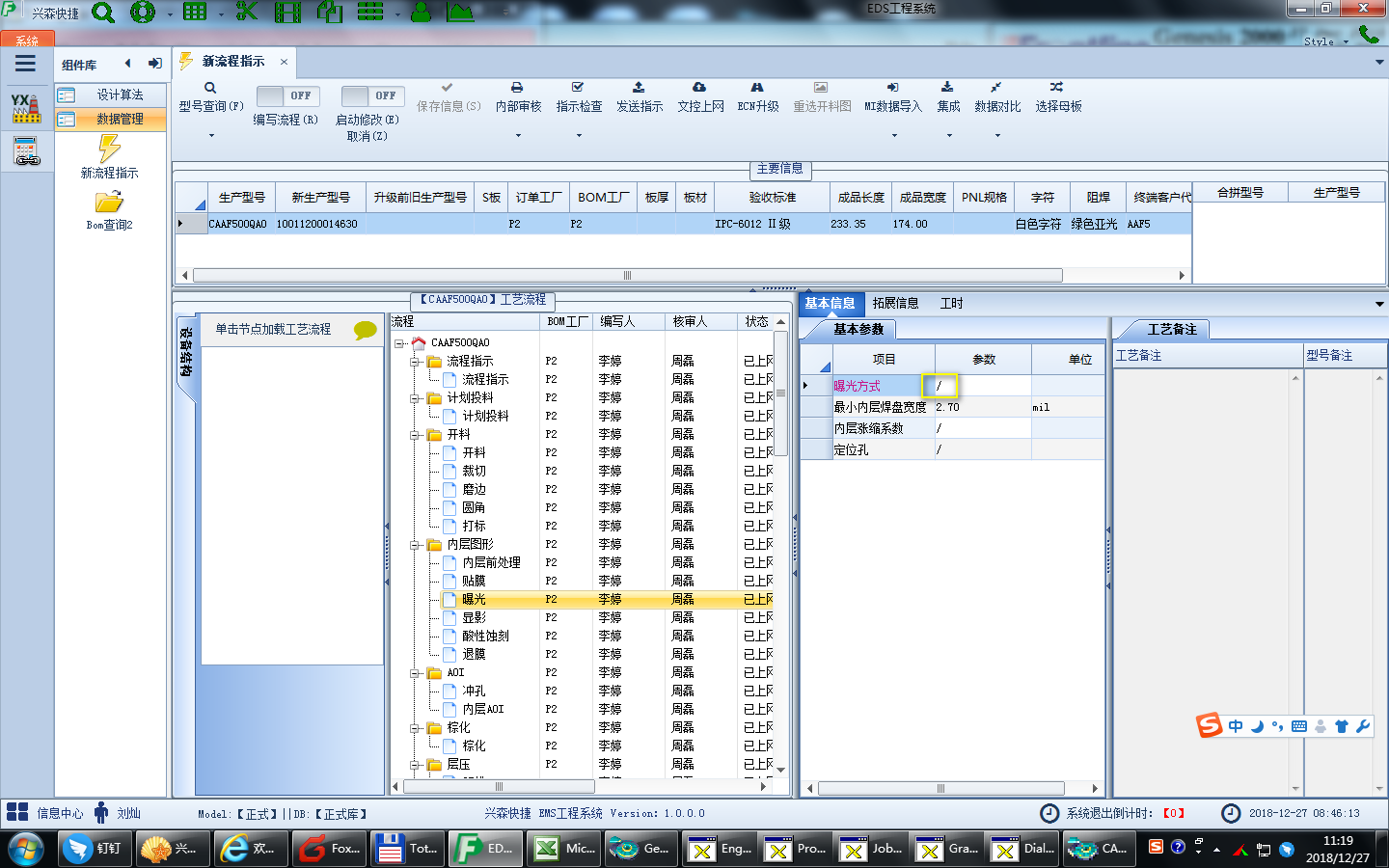The image size is (1389, 868).
Task: Open 数据管理 sidebar category
Action: [110, 119]
